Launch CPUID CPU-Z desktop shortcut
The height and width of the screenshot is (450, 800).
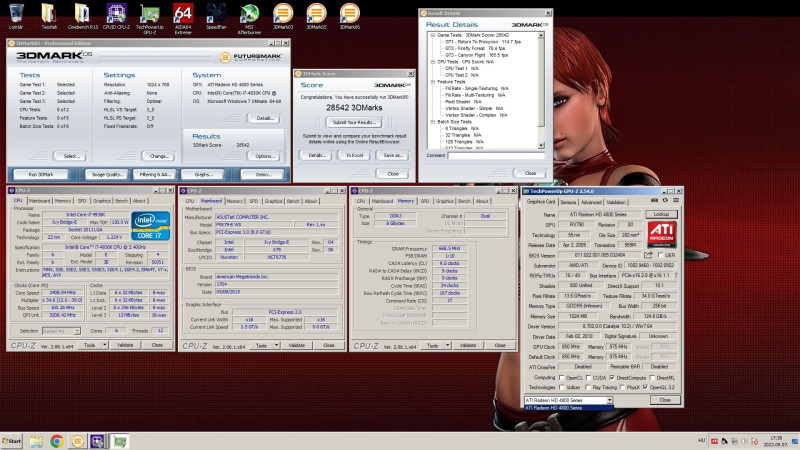[x=116, y=16]
